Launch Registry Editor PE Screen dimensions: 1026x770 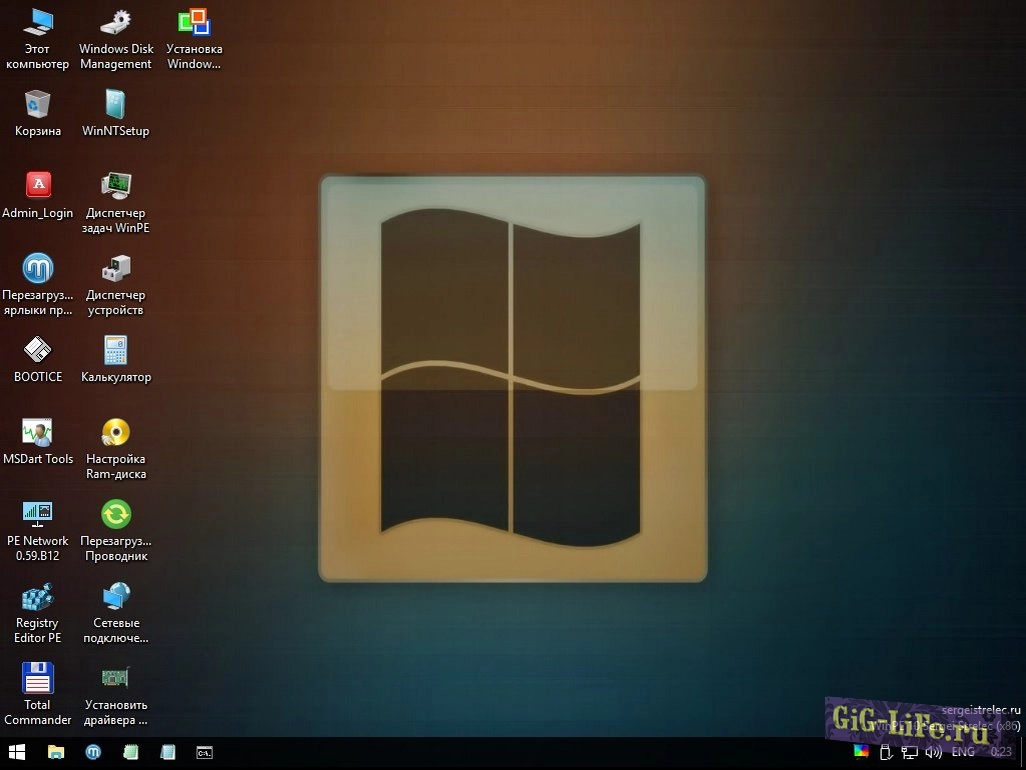click(38, 597)
